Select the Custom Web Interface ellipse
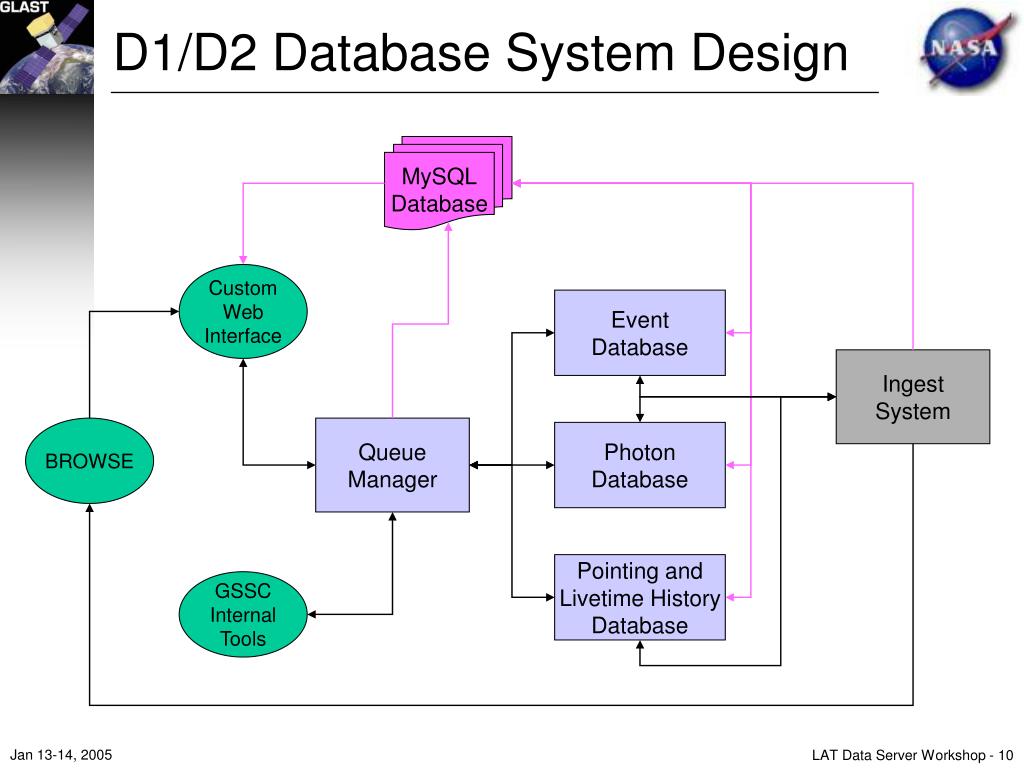The width and height of the screenshot is (1024, 768). coord(243,312)
